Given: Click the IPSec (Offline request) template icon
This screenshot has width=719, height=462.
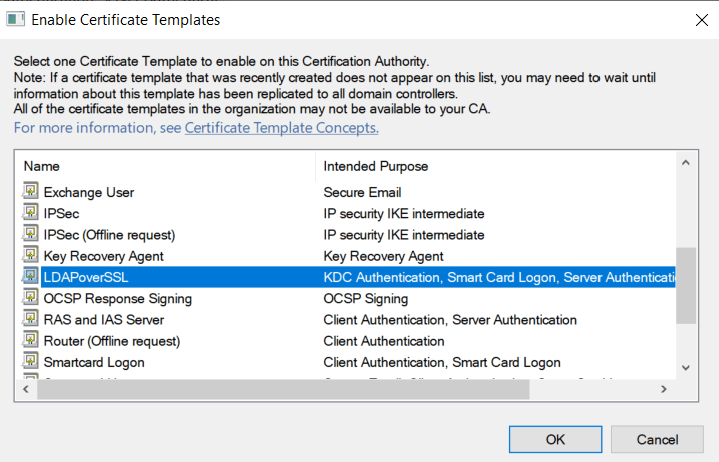Looking at the screenshot, I should coord(31,235).
